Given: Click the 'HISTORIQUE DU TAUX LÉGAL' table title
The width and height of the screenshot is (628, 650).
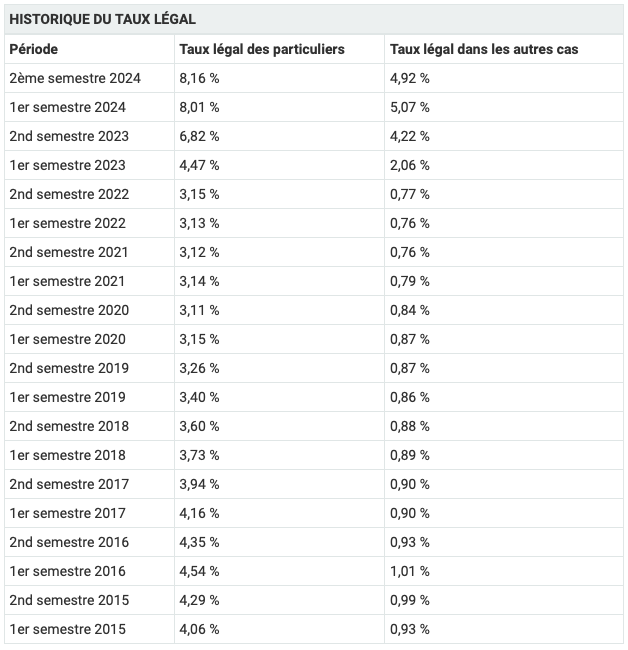Looking at the screenshot, I should click(102, 19).
